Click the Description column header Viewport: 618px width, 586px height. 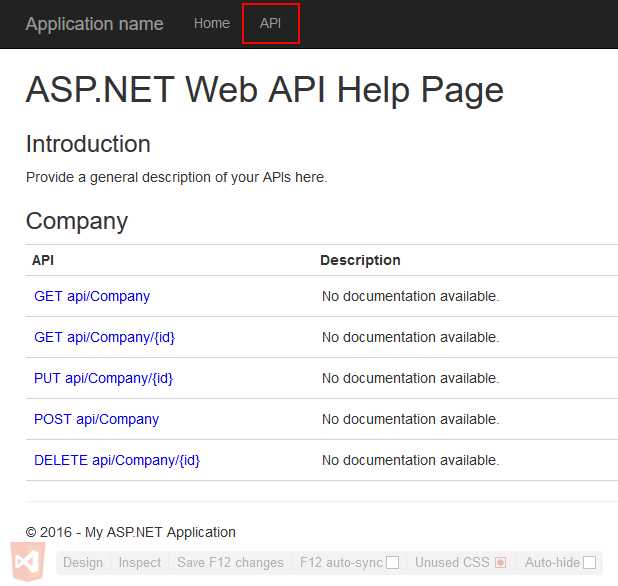[360, 260]
